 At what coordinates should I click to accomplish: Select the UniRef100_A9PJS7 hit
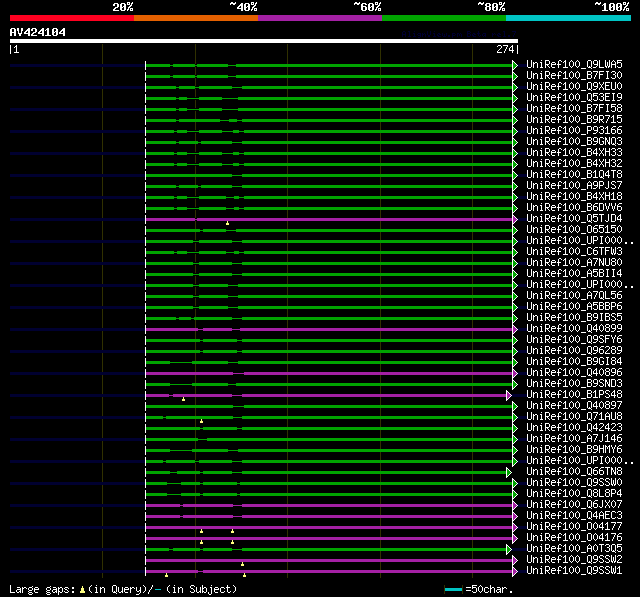(x=574, y=186)
